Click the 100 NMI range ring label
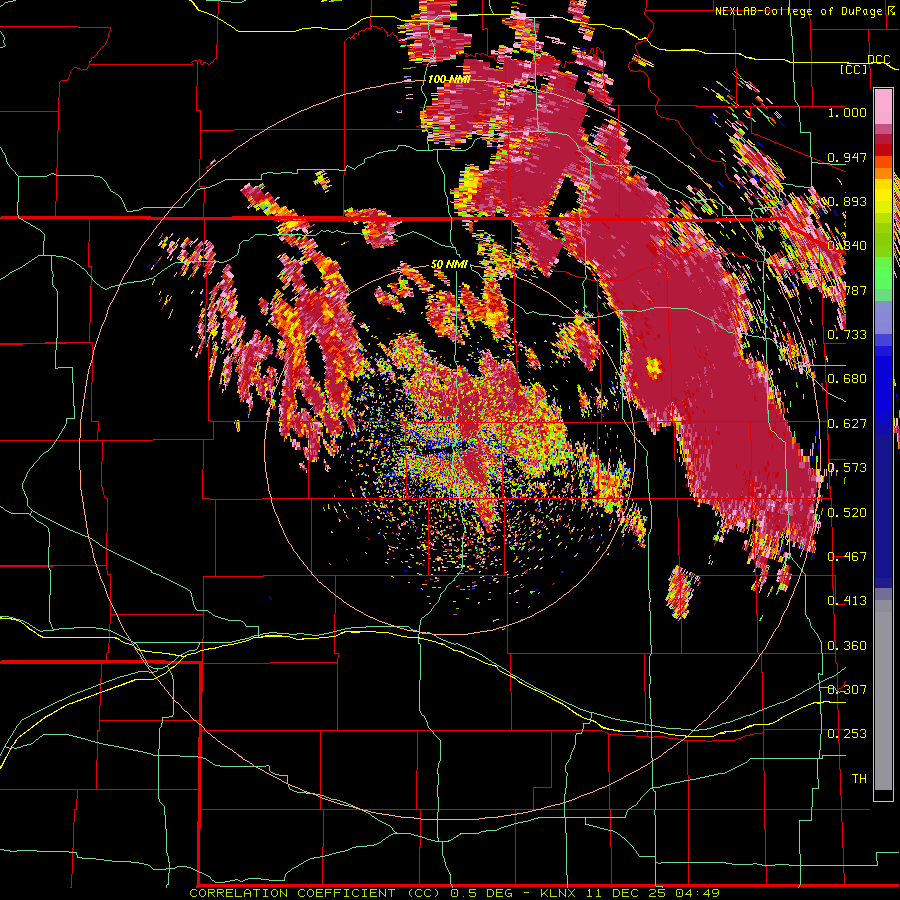 (449, 79)
